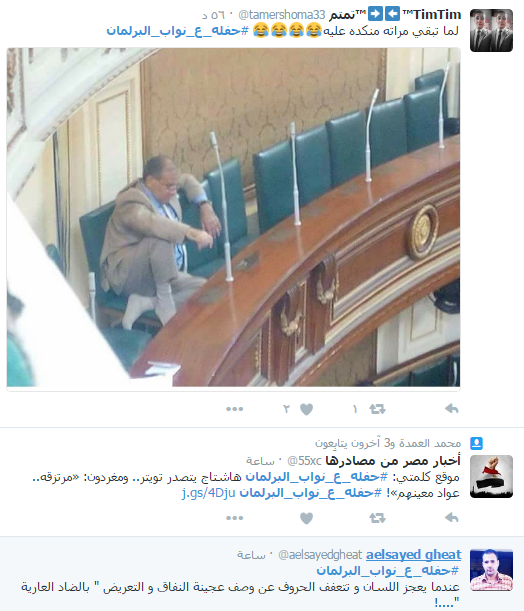The width and height of the screenshot is (524, 611).
Task: Open the @aelsayedgheat tweet timestamp ساعة
Action: (x=251, y=555)
